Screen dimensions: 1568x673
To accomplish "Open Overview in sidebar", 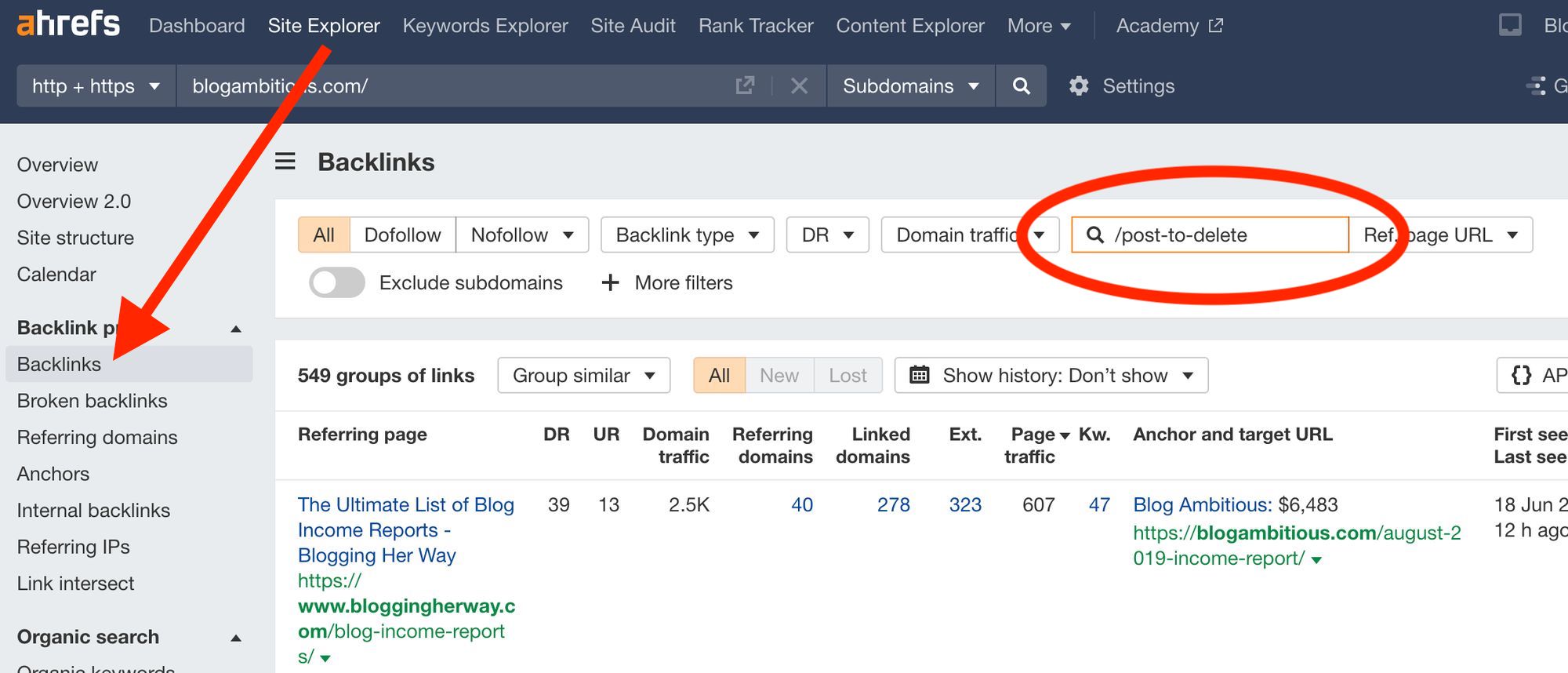I will [57, 165].
